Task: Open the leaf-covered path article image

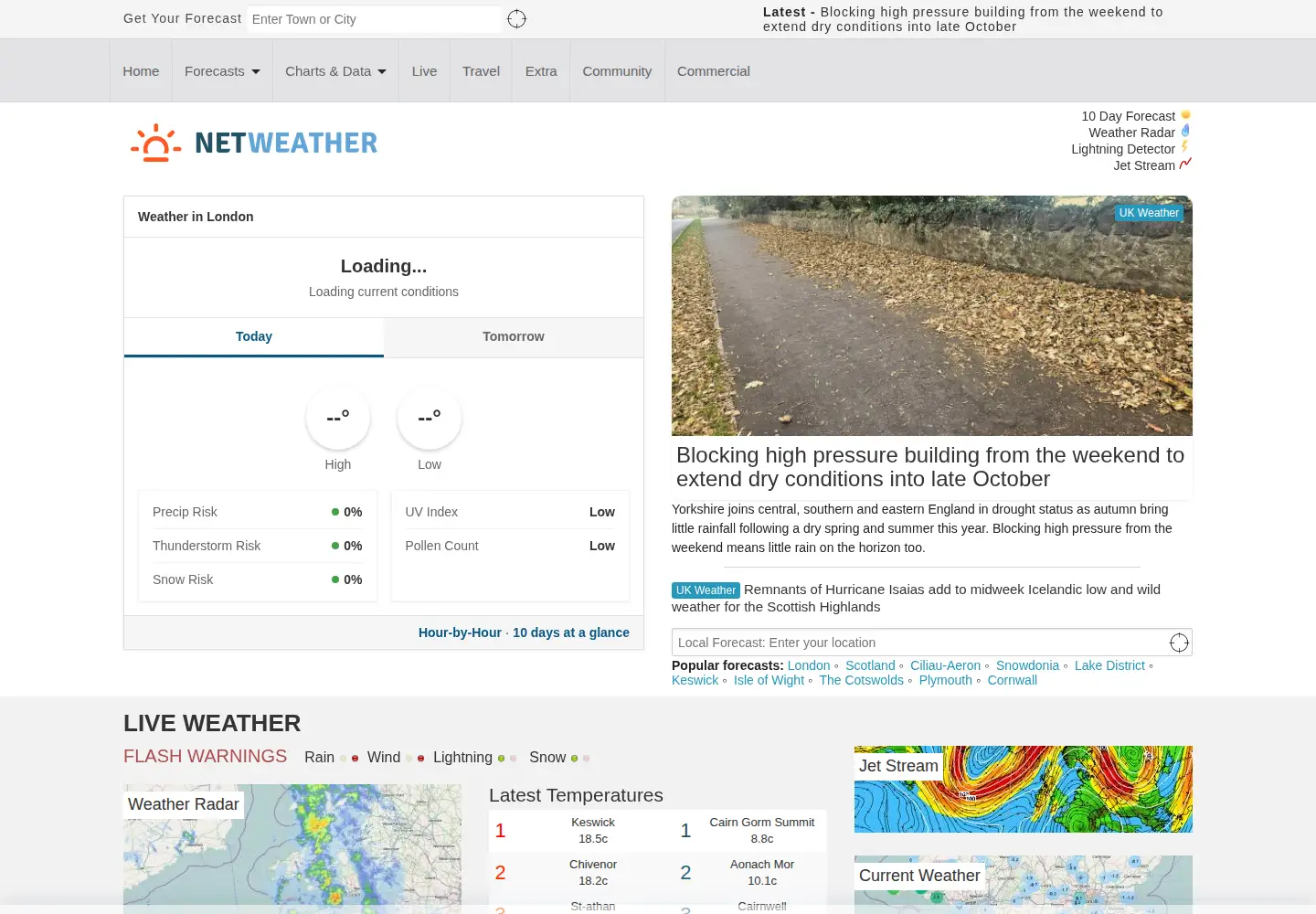Action: pyautogui.click(x=932, y=315)
